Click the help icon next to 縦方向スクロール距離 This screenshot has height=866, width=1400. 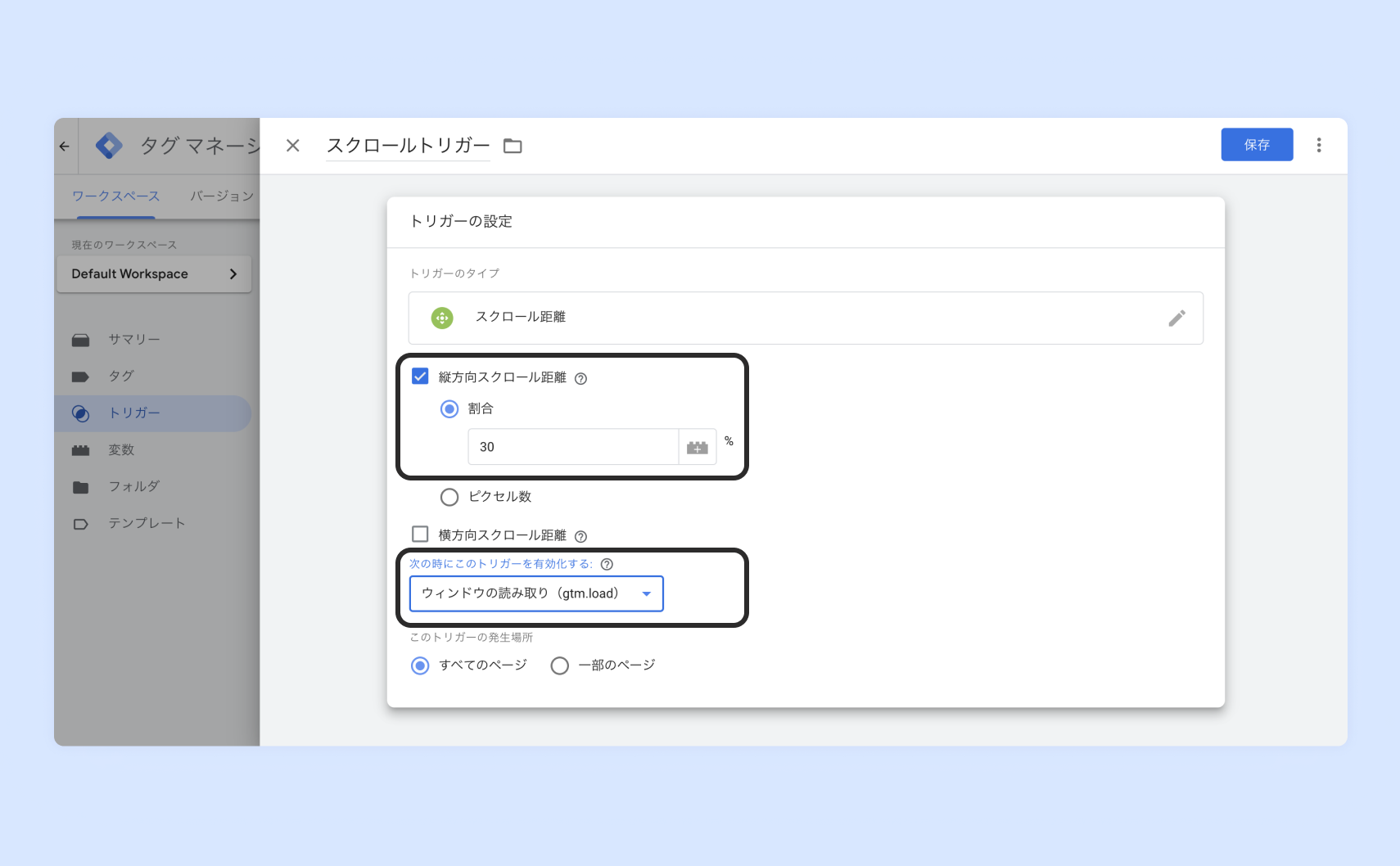click(580, 378)
